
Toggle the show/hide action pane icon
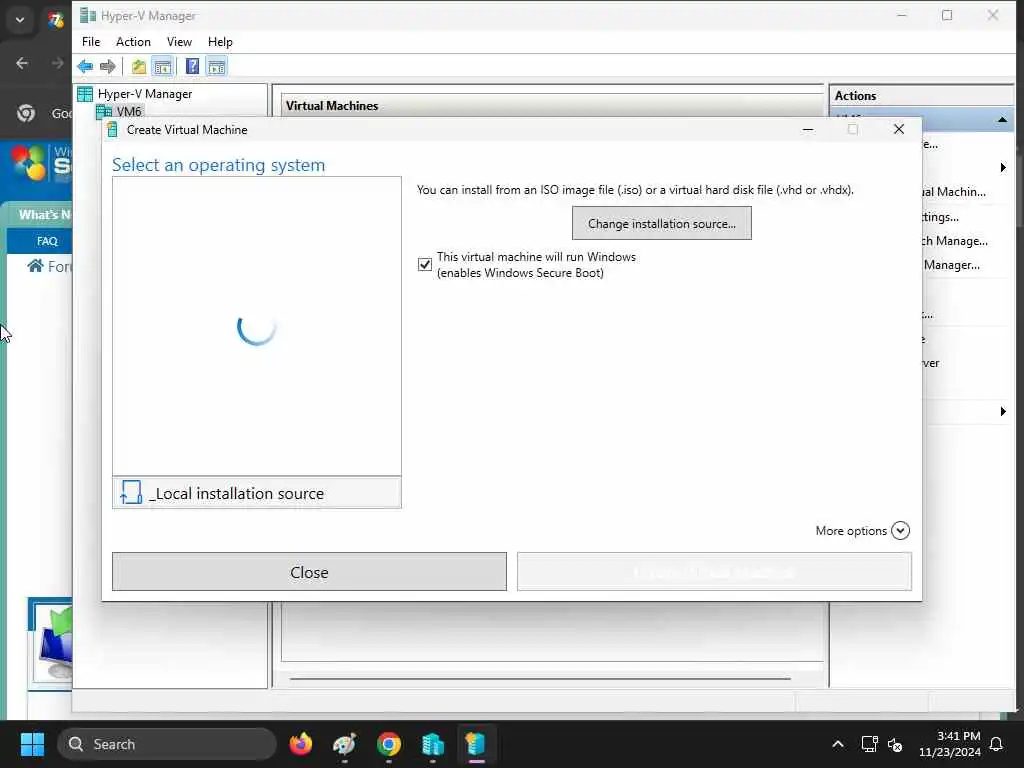216,66
